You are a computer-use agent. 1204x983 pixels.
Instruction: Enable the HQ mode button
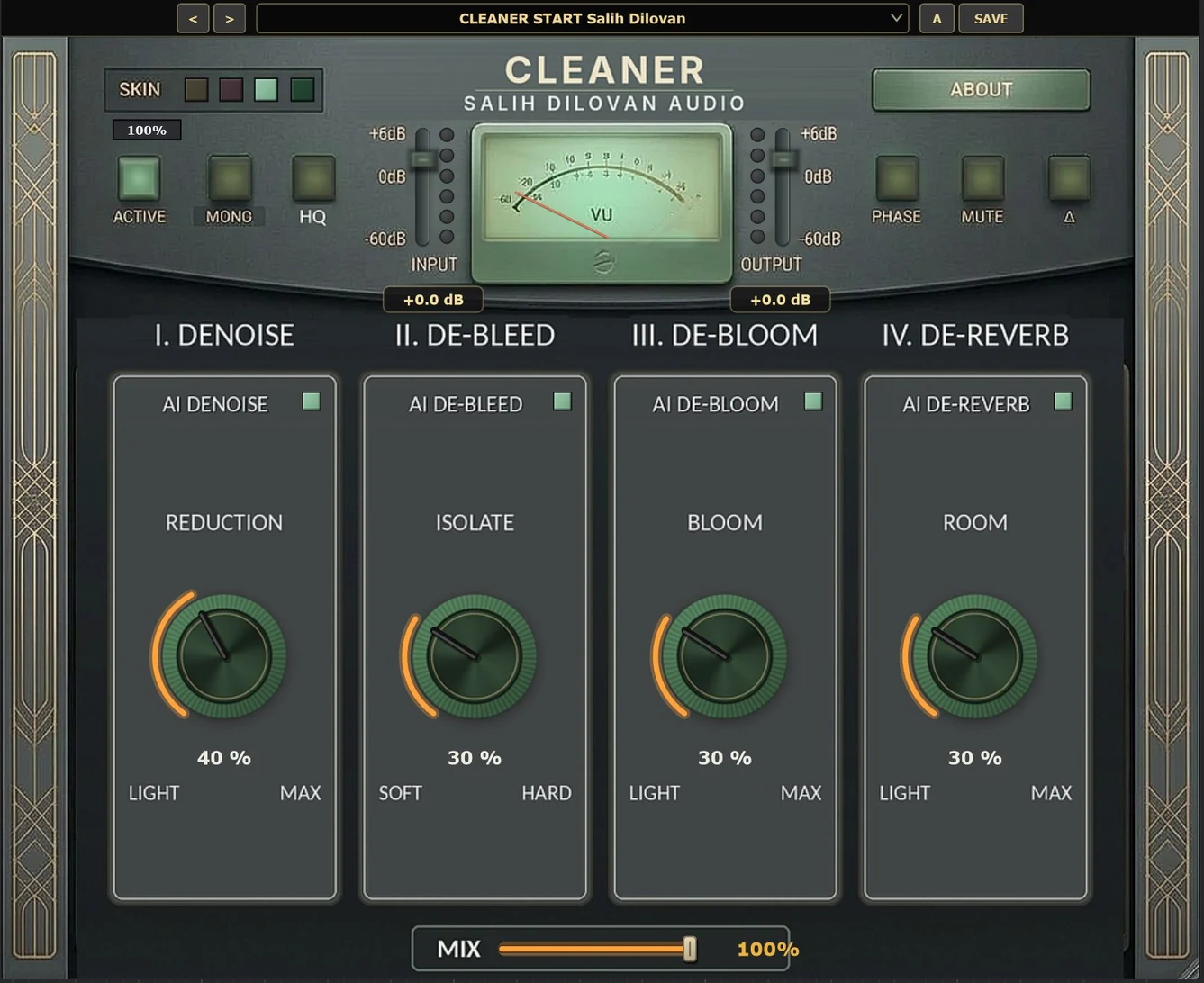pyautogui.click(x=313, y=177)
